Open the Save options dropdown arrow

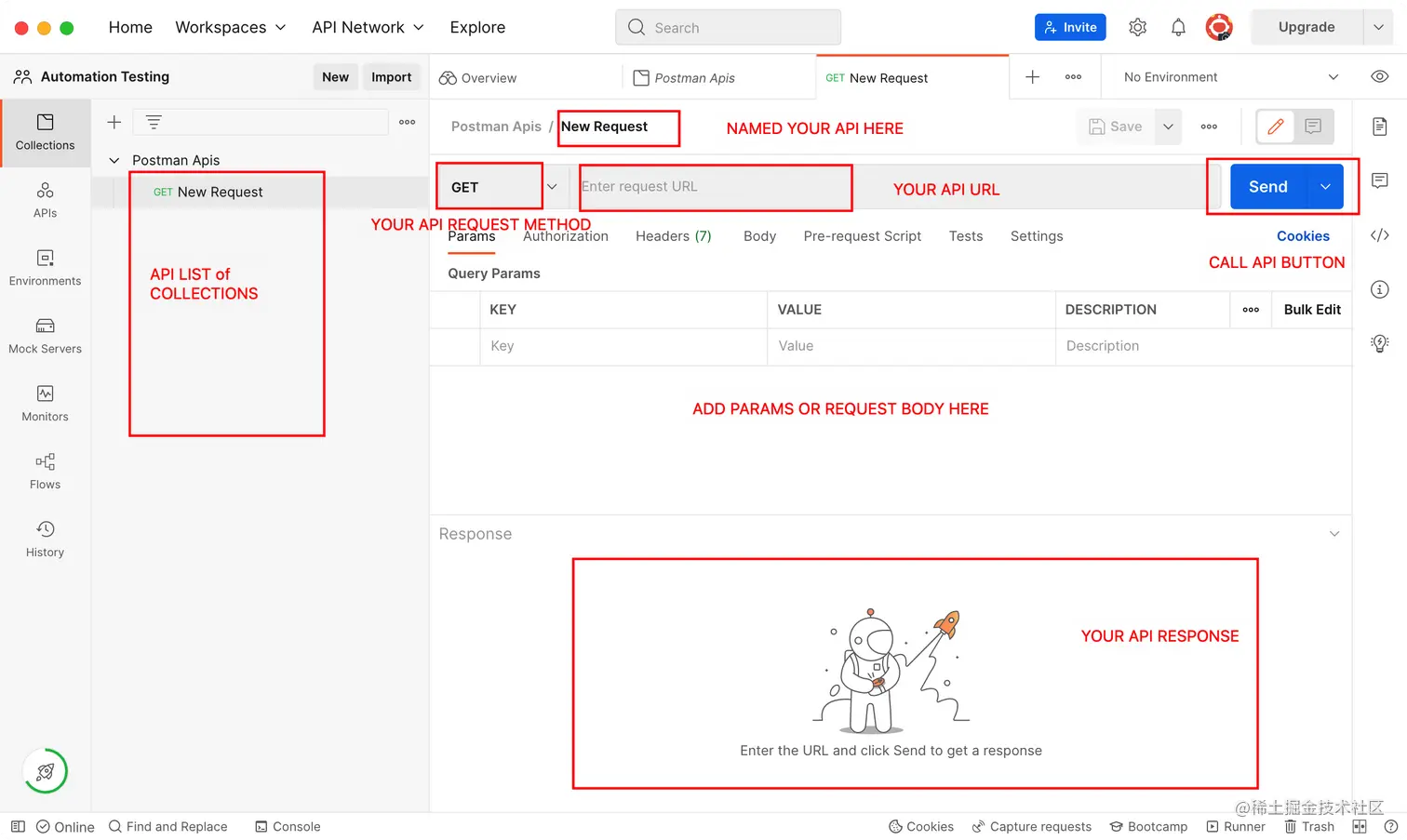1168,127
